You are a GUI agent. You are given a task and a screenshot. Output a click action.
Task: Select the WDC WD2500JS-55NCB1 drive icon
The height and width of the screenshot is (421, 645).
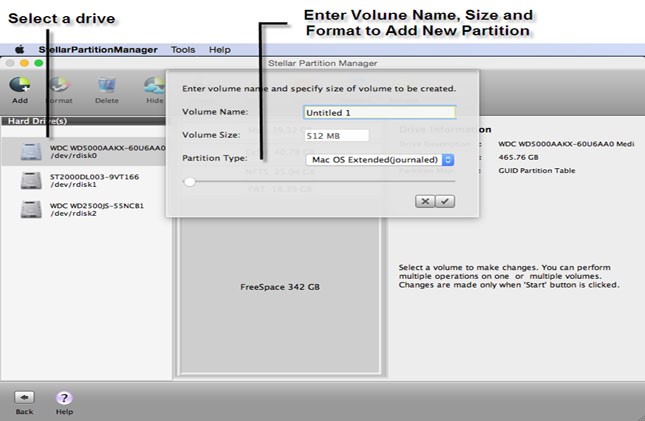(x=31, y=209)
